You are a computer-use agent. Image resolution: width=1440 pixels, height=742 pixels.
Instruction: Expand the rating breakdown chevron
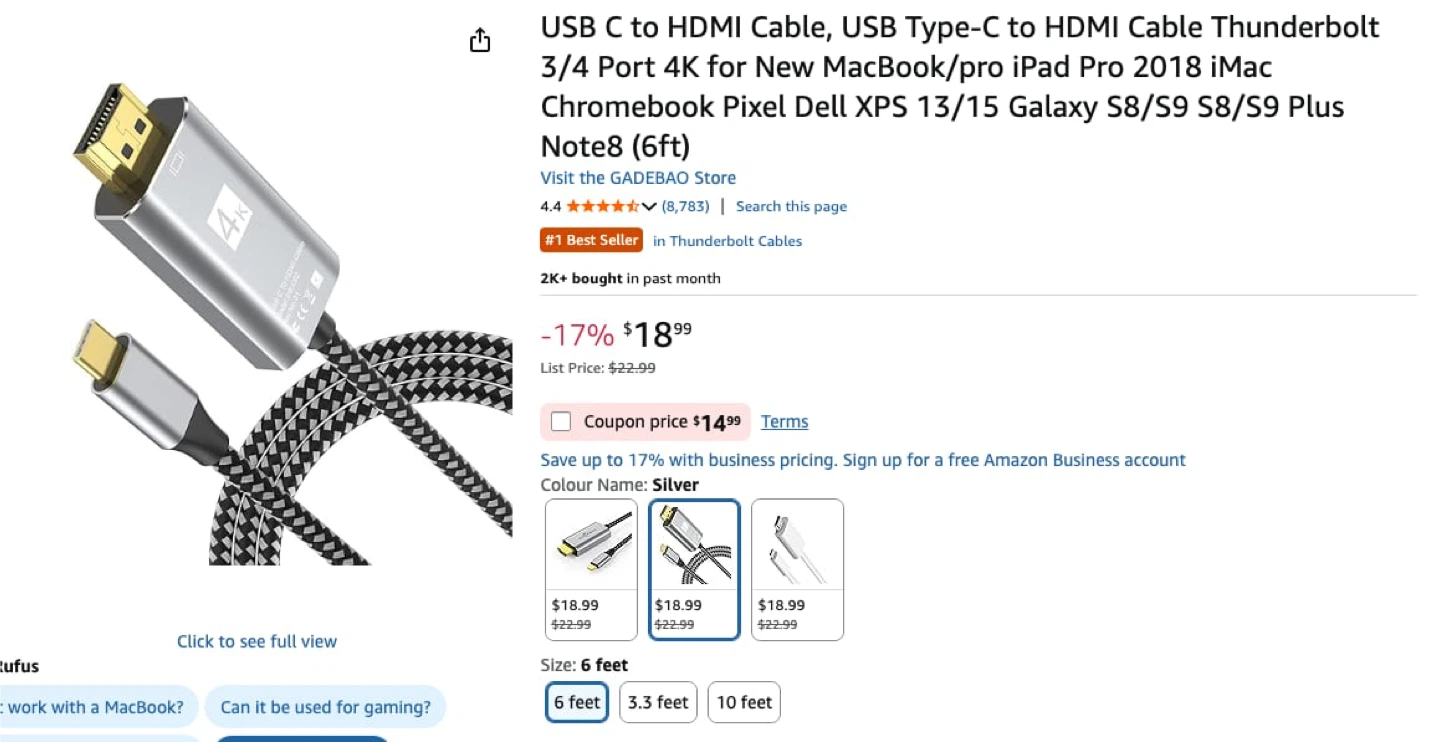[x=649, y=207]
